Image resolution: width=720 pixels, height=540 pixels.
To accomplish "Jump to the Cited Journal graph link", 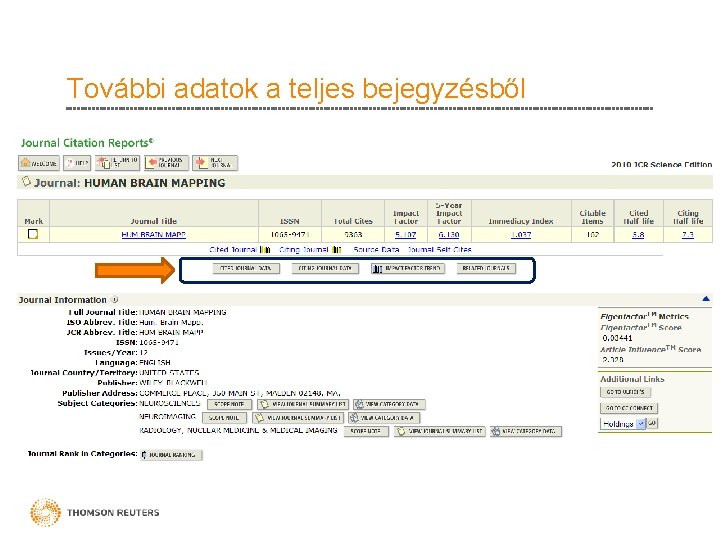I will [239, 249].
